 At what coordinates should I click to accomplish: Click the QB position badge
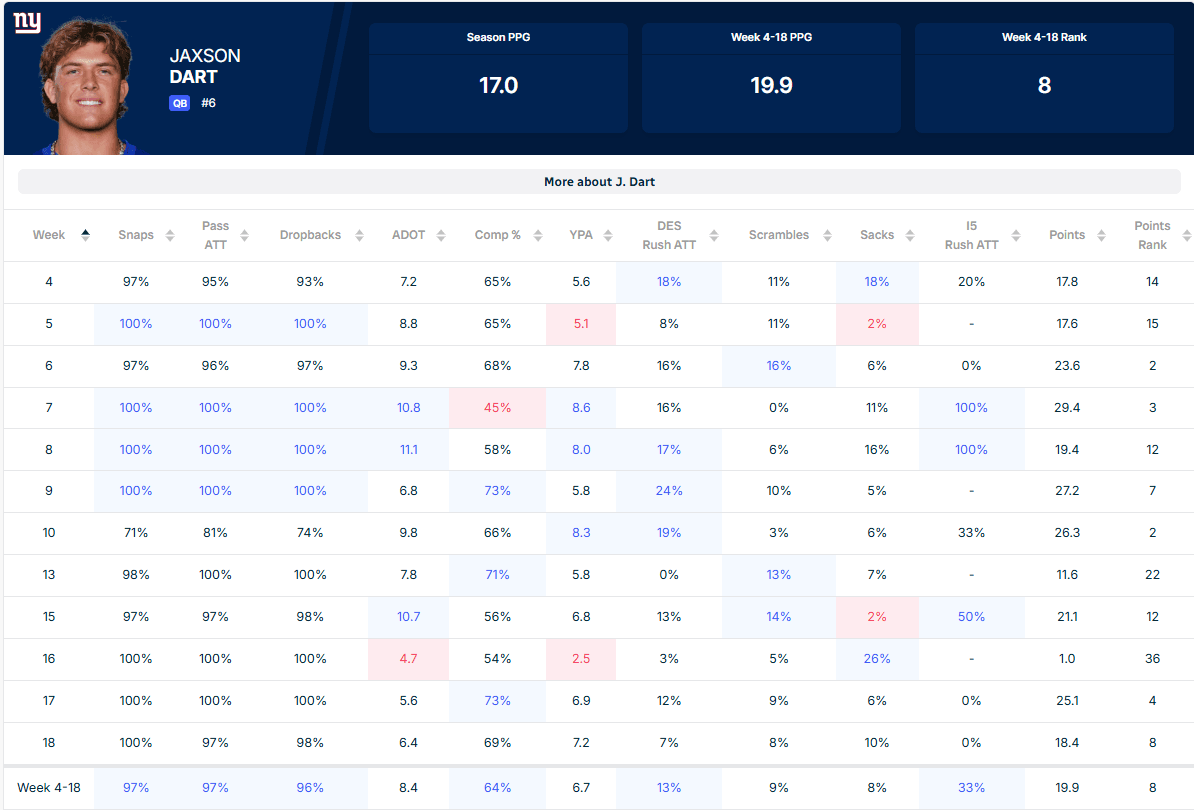pos(180,103)
